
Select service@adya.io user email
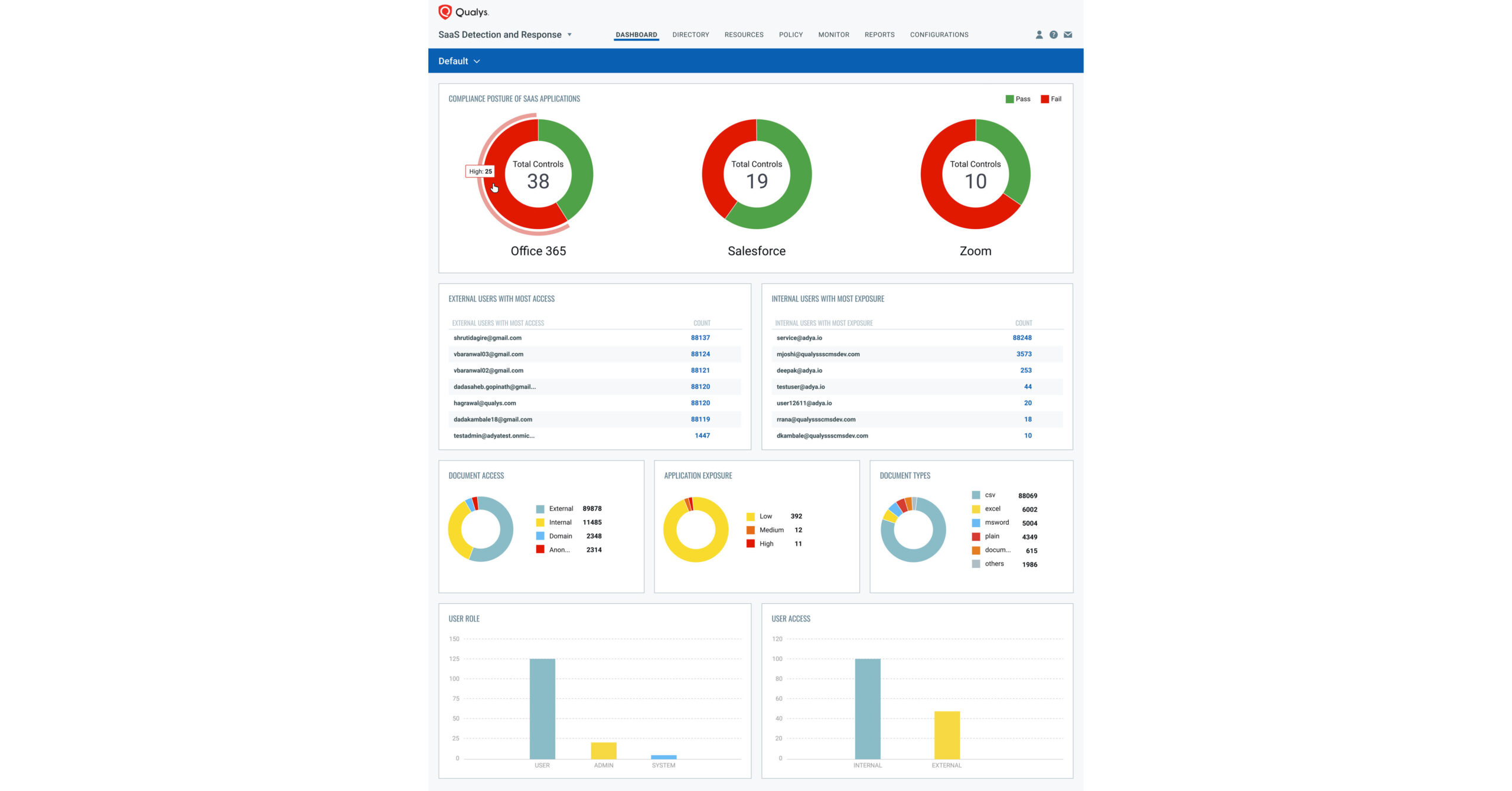pyautogui.click(x=799, y=338)
